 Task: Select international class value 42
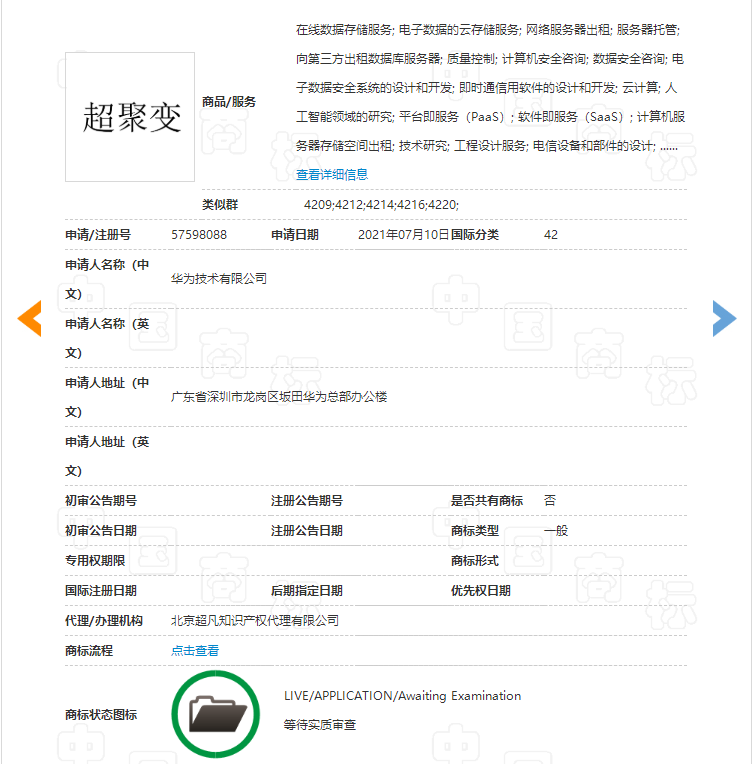click(551, 235)
